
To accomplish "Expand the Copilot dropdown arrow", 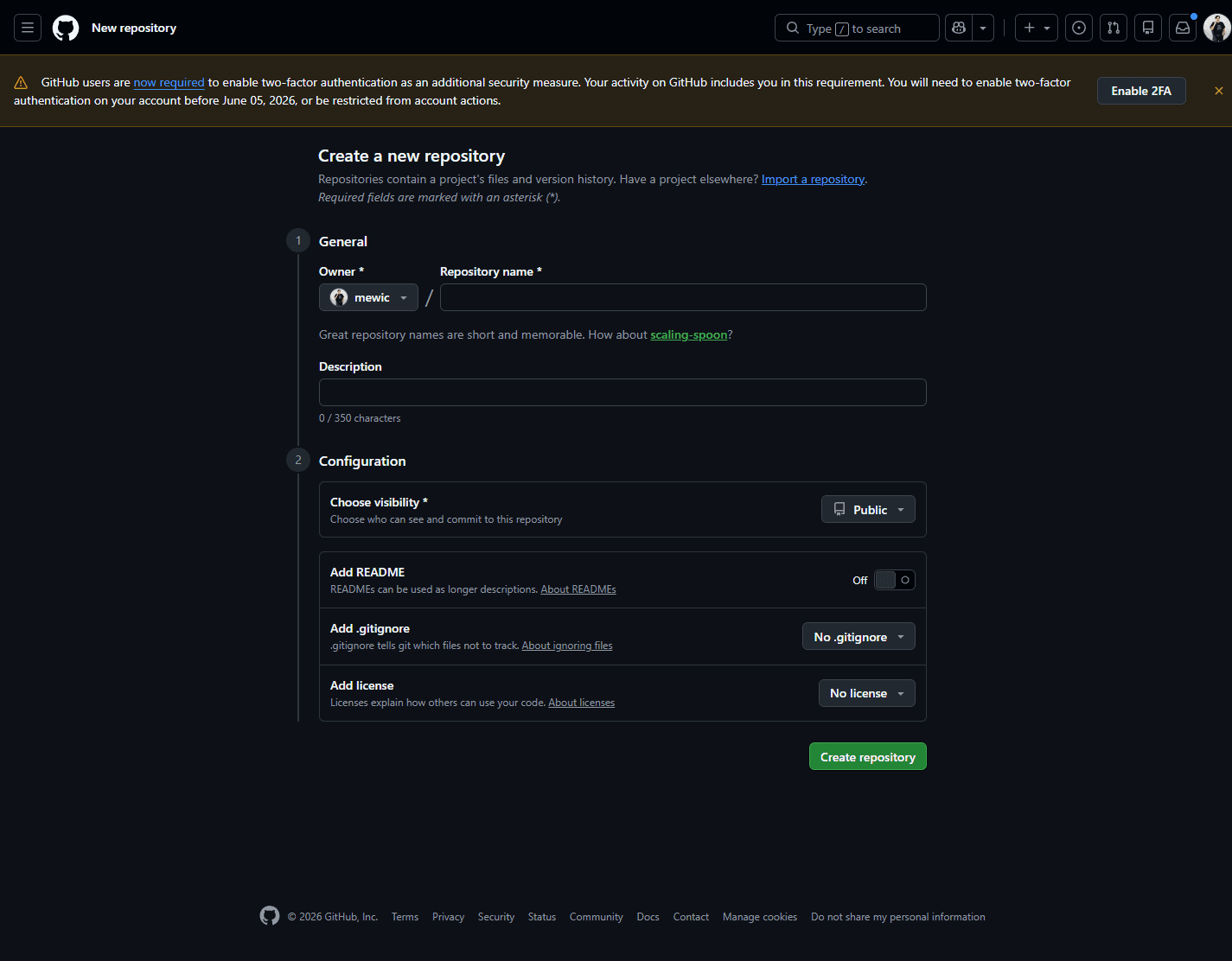I will coord(983,28).
